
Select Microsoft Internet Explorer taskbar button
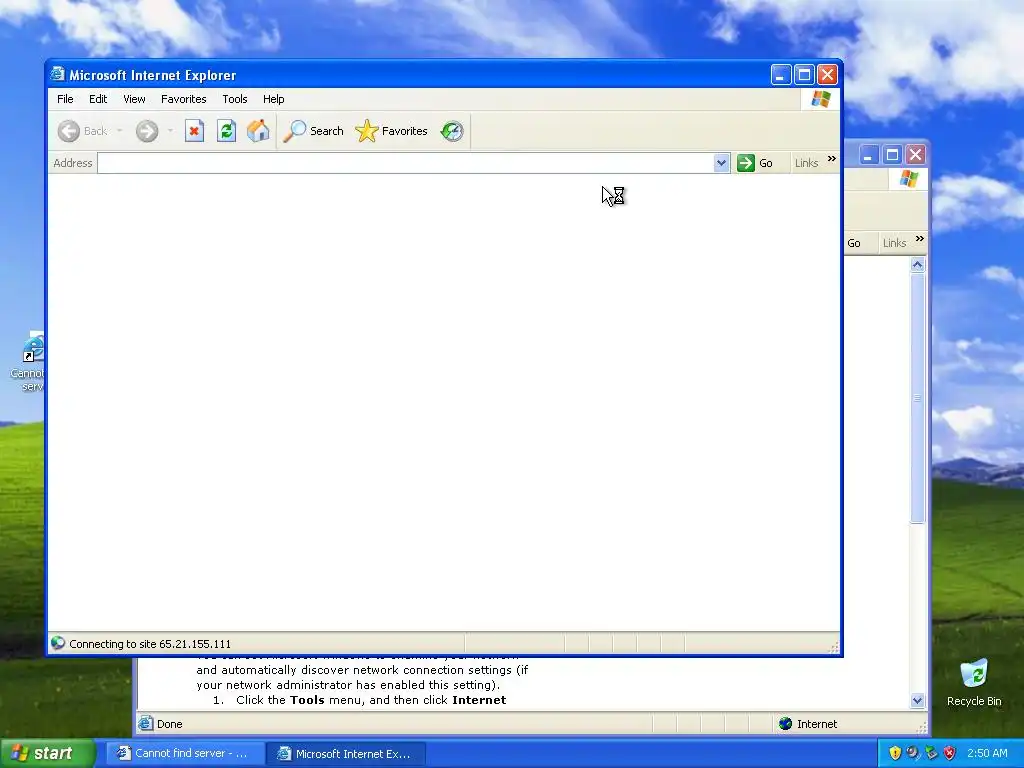pyautogui.click(x=347, y=753)
